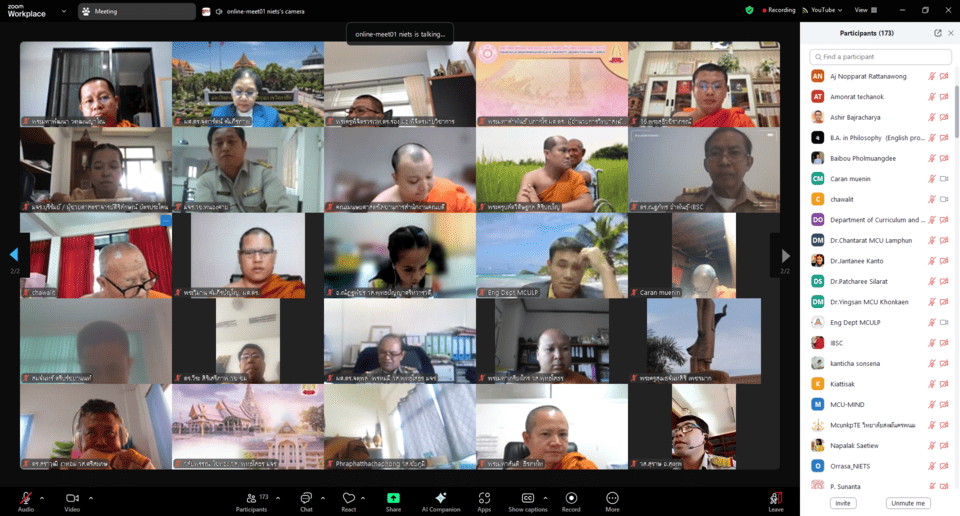
Task: Click the Find a participant search field
Action: point(880,57)
